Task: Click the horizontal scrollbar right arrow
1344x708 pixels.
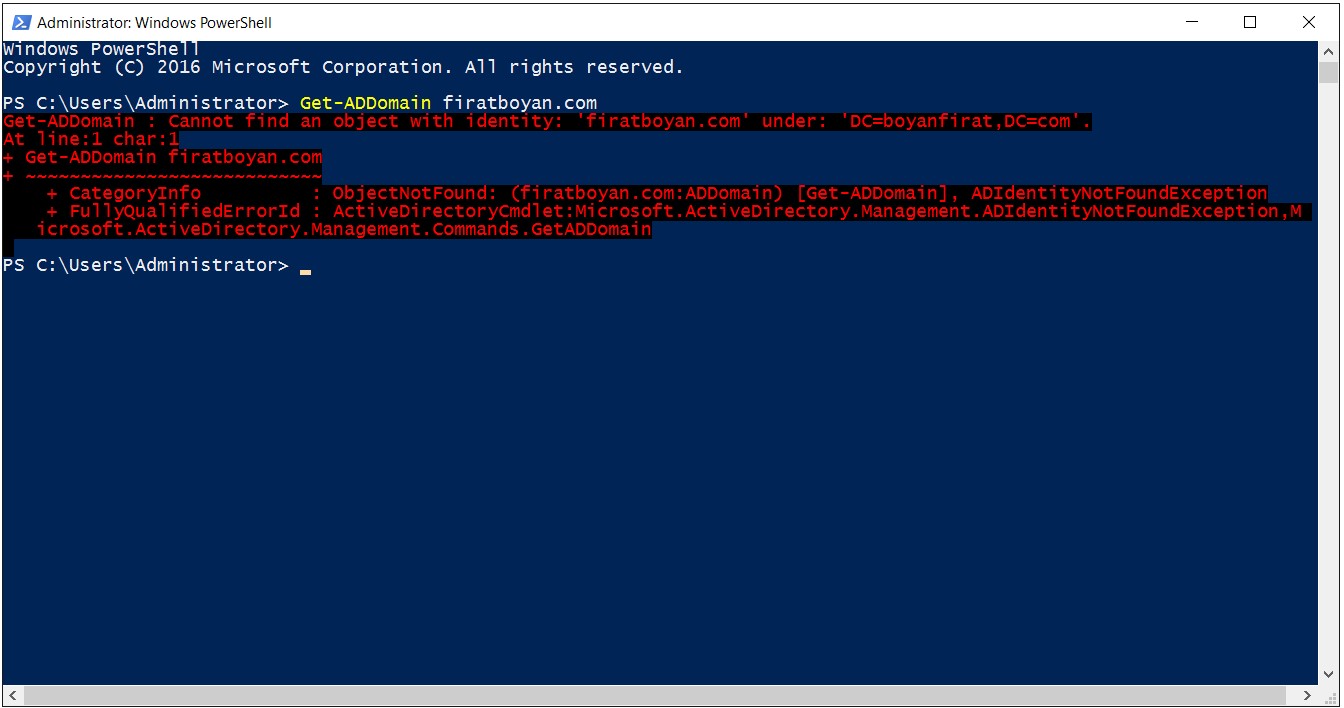Action: point(1309,694)
